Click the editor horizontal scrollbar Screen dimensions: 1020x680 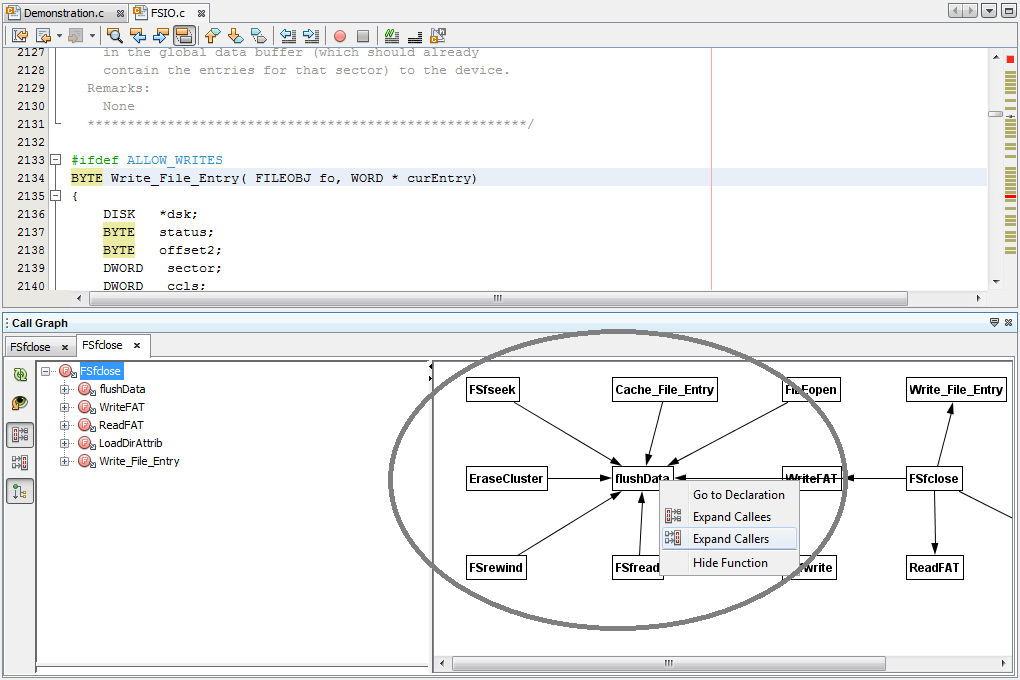point(498,299)
